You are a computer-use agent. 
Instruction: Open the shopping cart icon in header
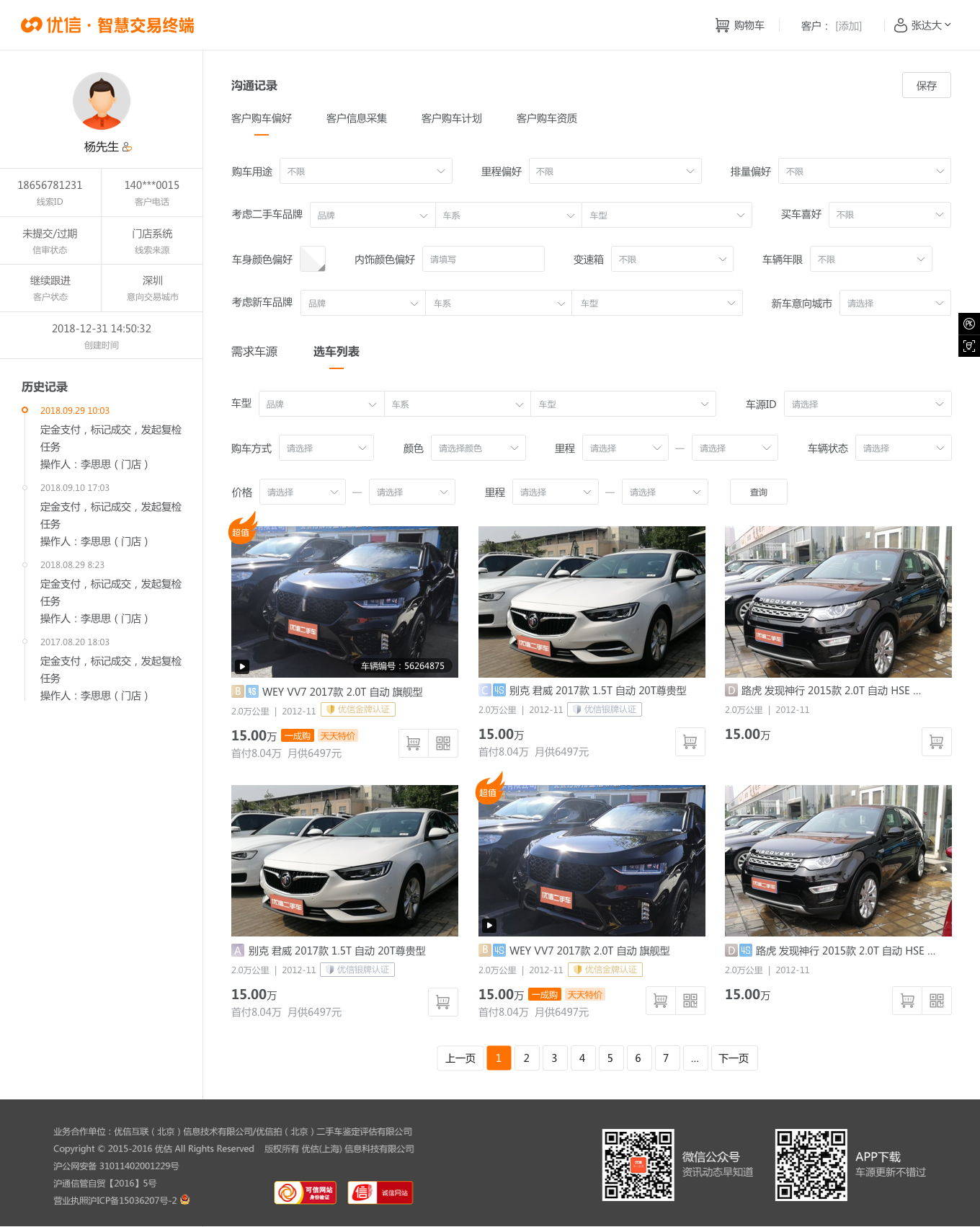coord(722,25)
